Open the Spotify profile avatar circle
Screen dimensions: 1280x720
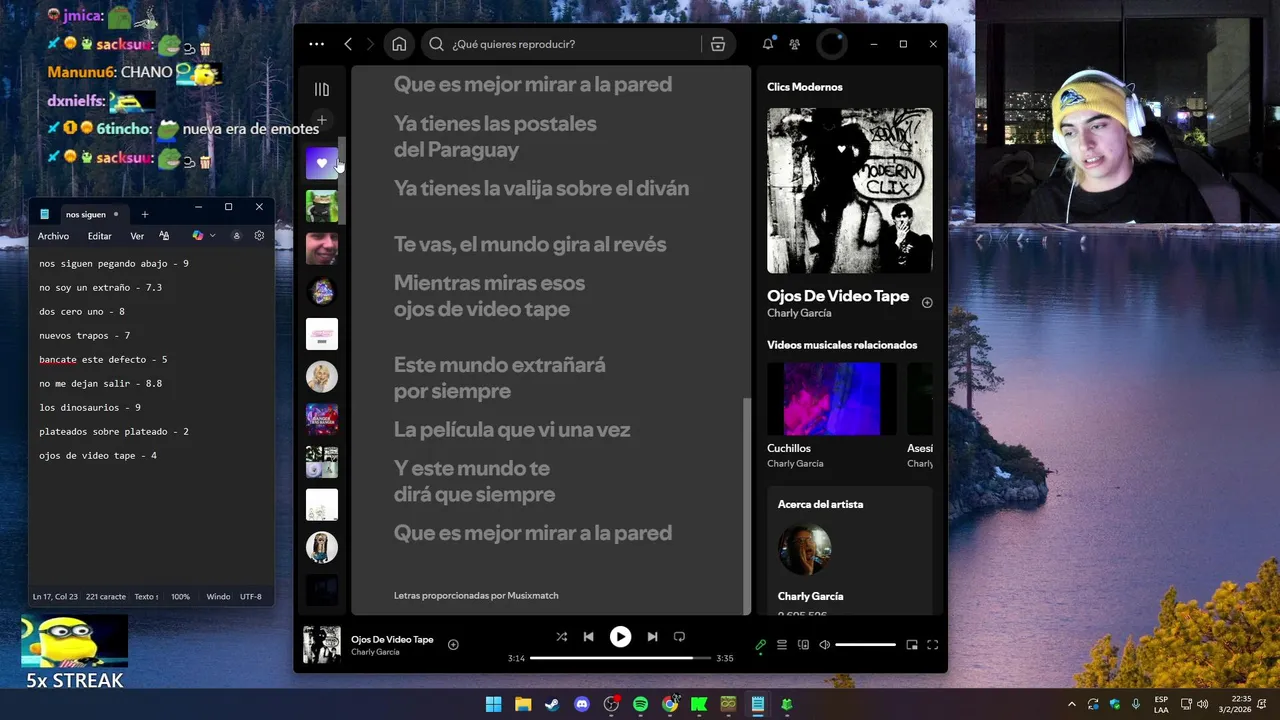coord(831,44)
